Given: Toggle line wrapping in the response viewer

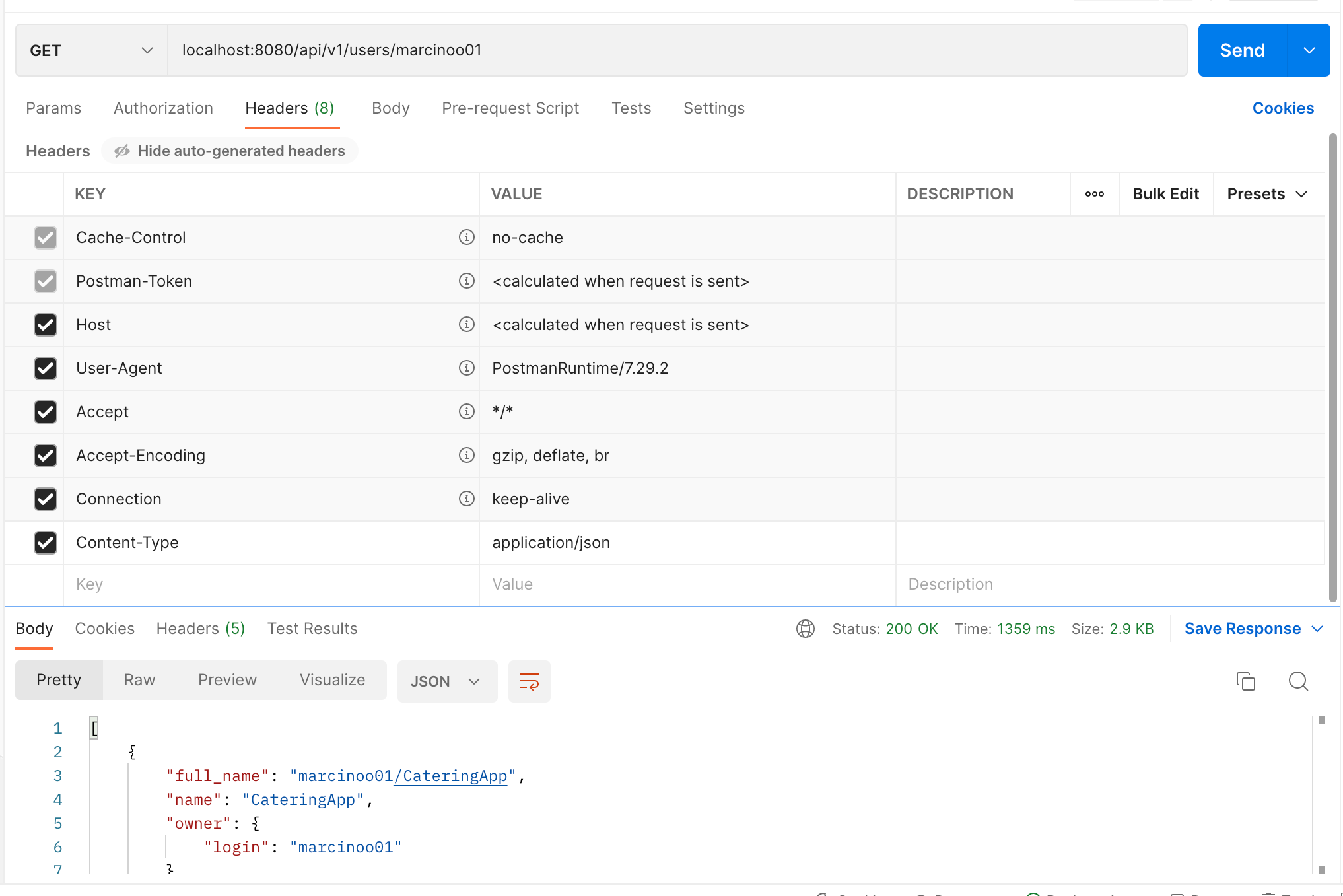Looking at the screenshot, I should tap(529, 681).
